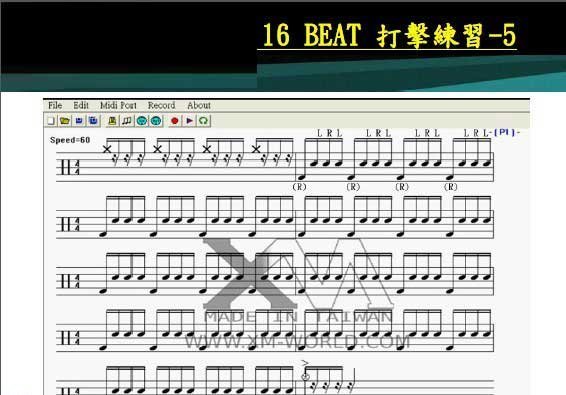The image size is (566, 395).
Task: Click the yellow metronome icon
Action: [x=112, y=121]
